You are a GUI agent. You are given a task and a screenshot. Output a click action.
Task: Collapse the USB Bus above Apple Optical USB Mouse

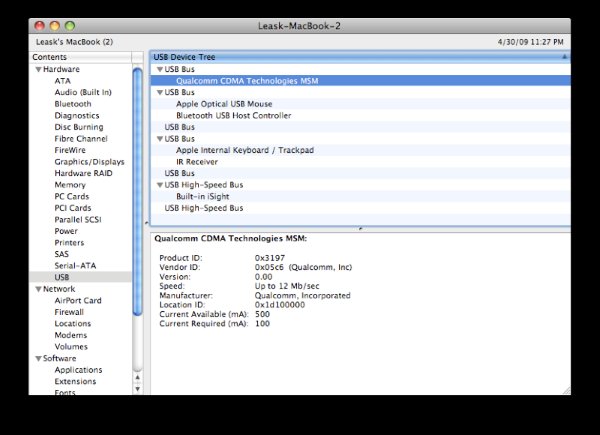(160, 93)
